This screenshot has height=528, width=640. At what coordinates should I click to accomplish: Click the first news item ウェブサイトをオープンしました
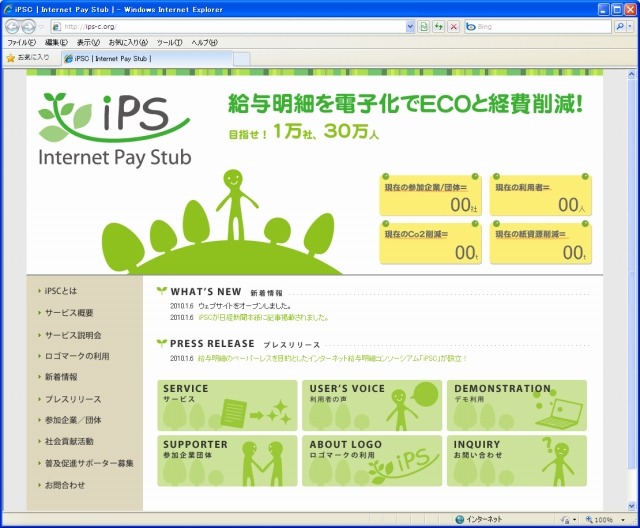tap(245, 306)
